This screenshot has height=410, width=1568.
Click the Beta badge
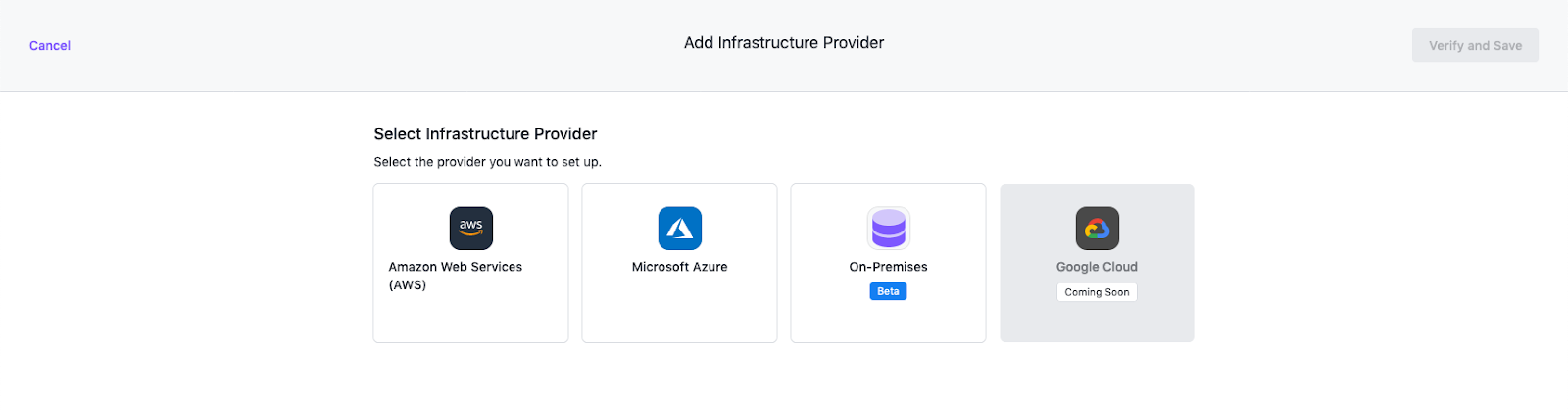click(889, 291)
